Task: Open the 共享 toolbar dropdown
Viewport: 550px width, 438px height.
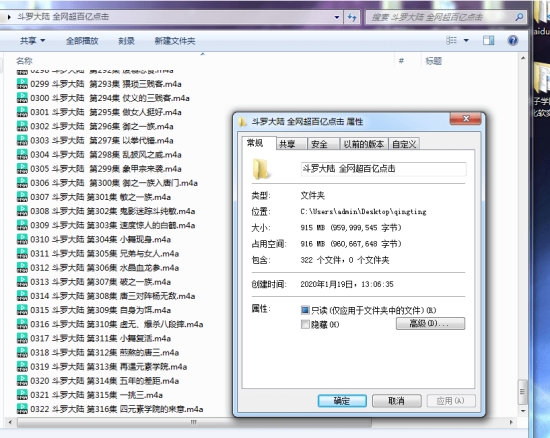Action: pos(33,41)
